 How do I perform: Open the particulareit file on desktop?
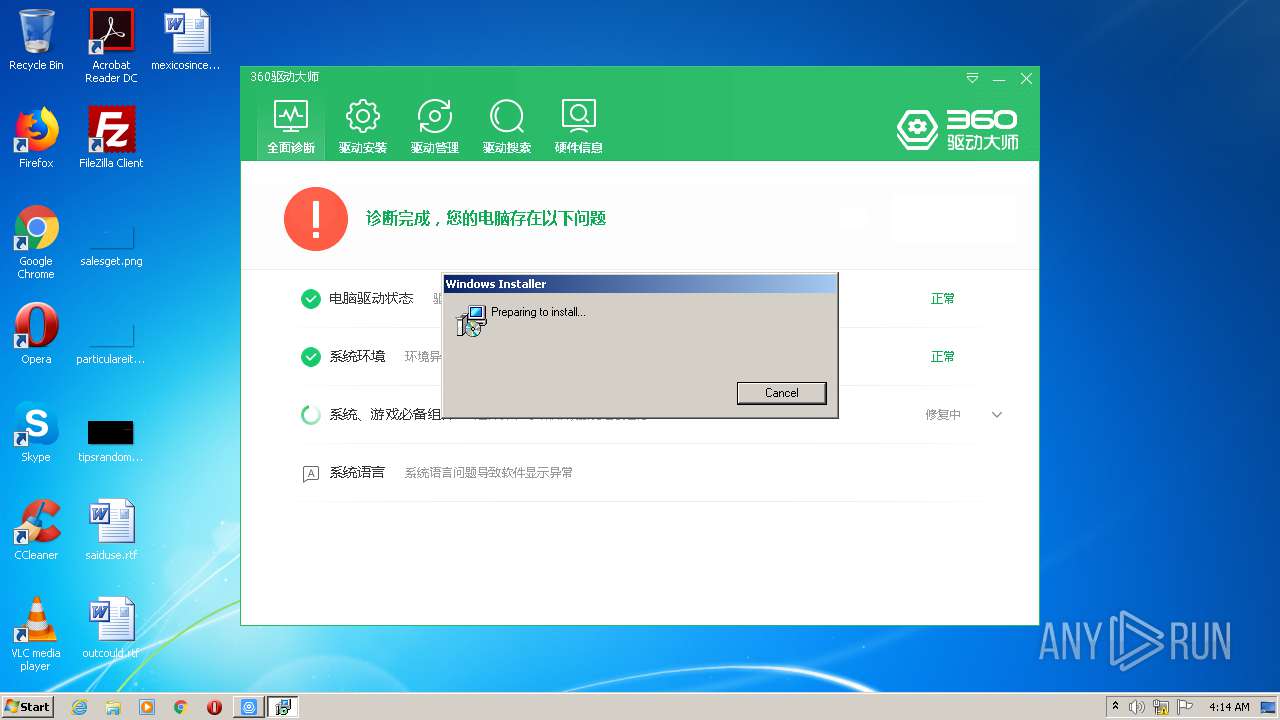tap(111, 341)
